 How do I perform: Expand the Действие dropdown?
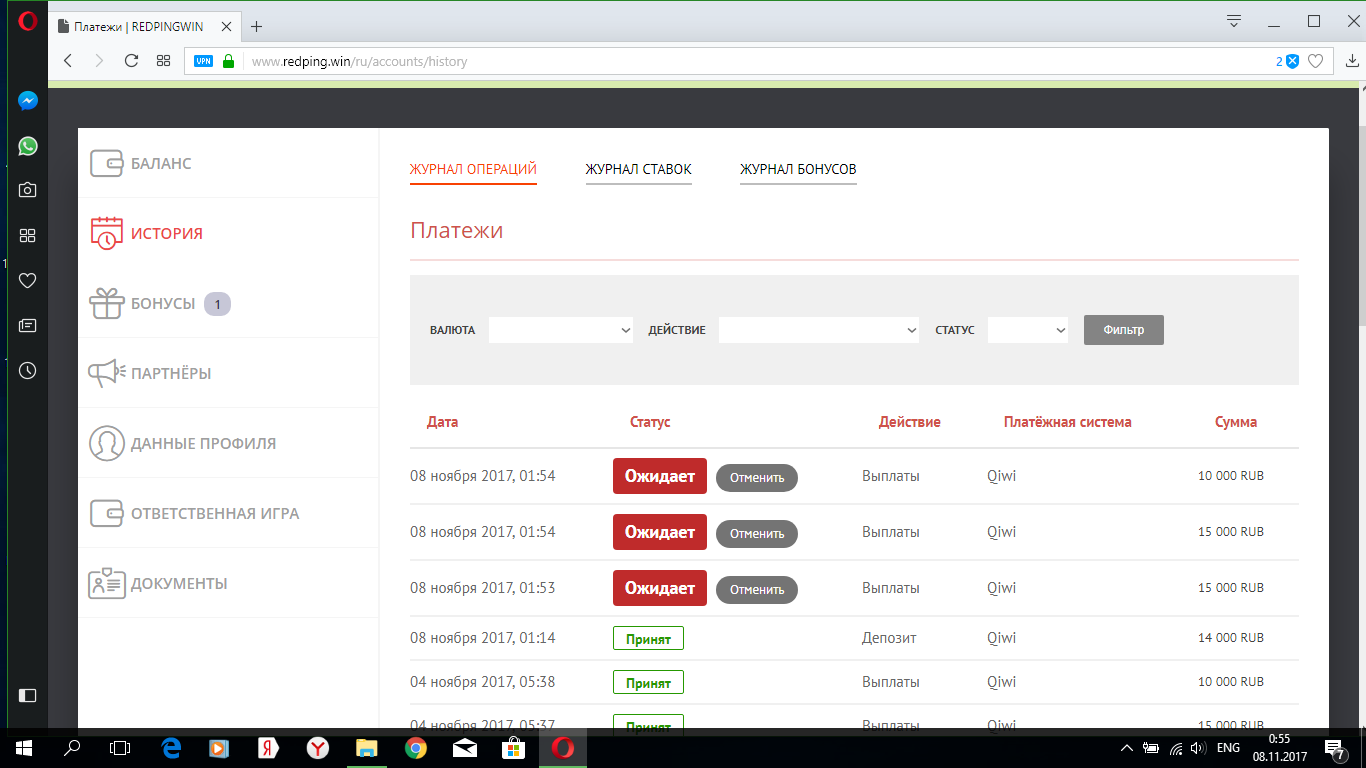[x=819, y=330]
